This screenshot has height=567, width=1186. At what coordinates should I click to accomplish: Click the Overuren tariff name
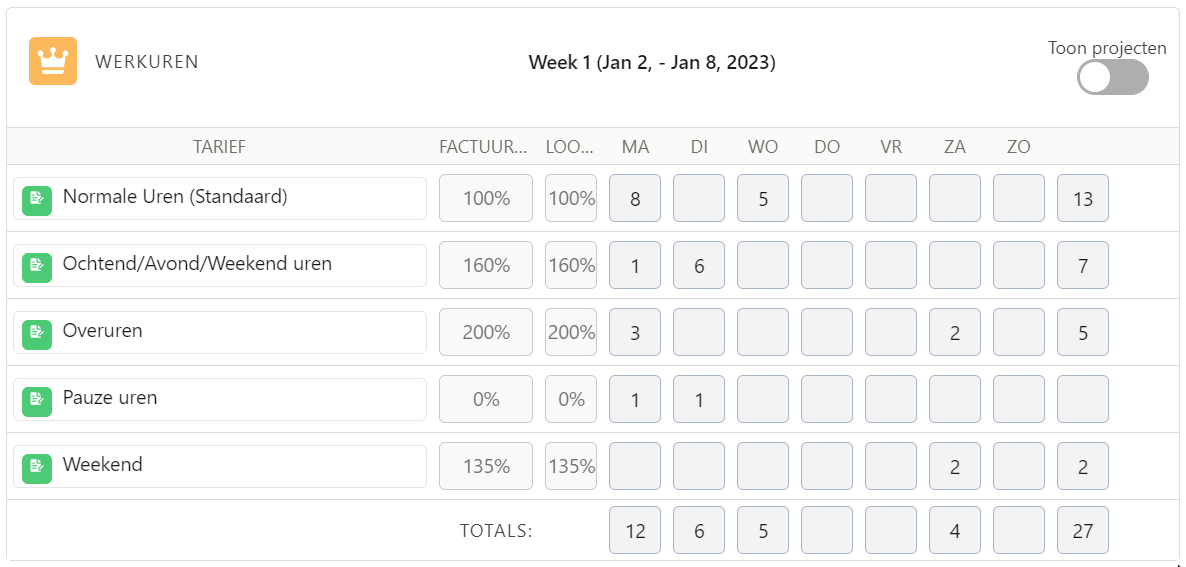(102, 331)
